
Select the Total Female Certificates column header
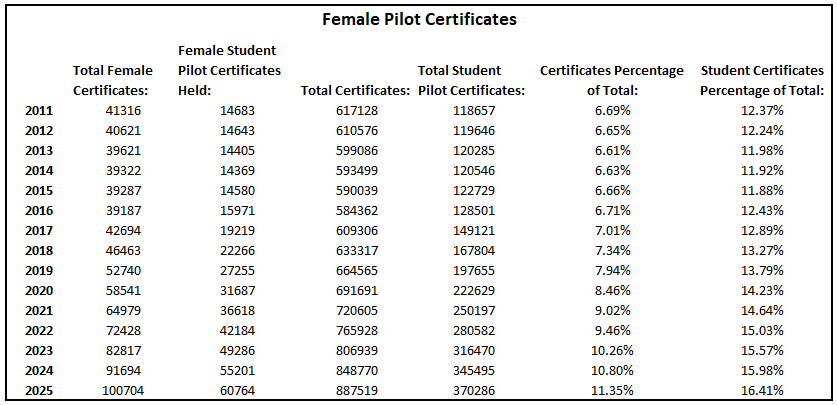click(113, 80)
